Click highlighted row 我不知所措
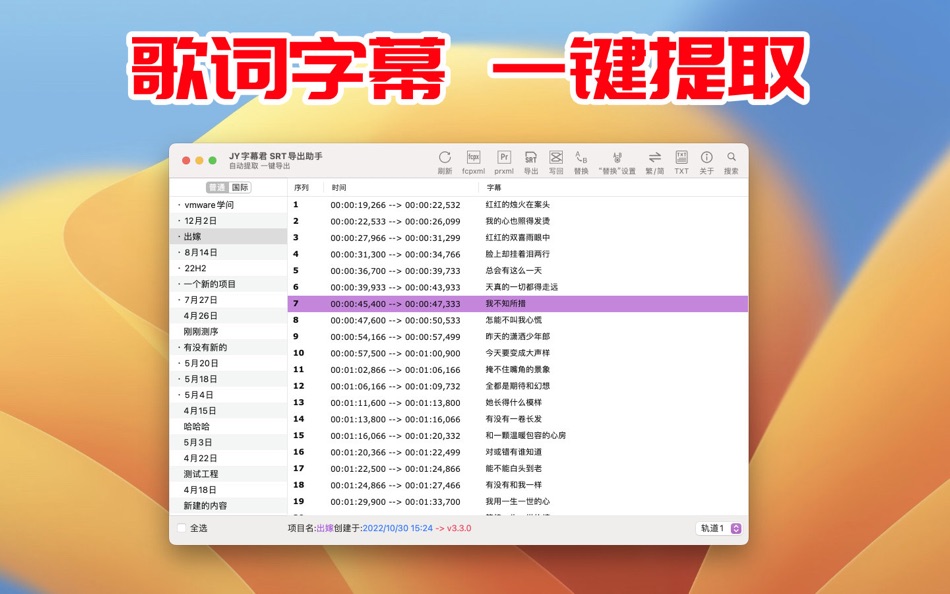The height and width of the screenshot is (594, 950). click(518, 304)
